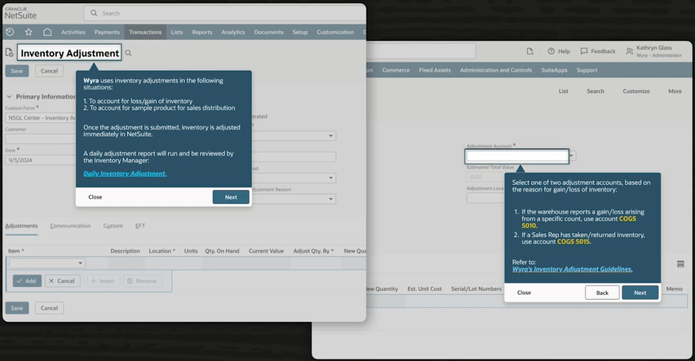The width and height of the screenshot is (695, 361).
Task: Click the document icon left of the page title
Action: (x=9, y=53)
